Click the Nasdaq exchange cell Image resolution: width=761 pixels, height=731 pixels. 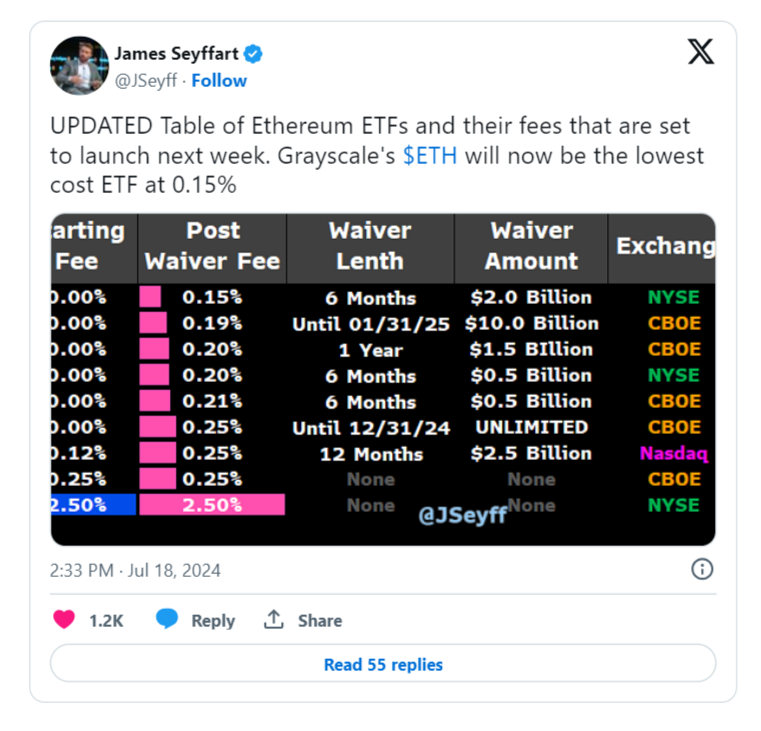click(x=674, y=454)
